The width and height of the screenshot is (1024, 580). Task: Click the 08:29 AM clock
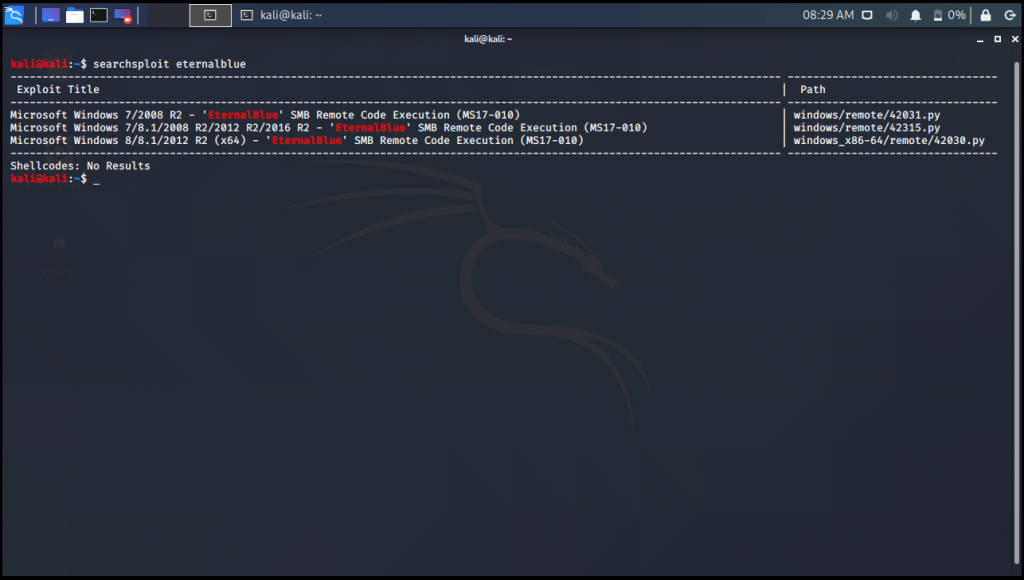point(828,15)
